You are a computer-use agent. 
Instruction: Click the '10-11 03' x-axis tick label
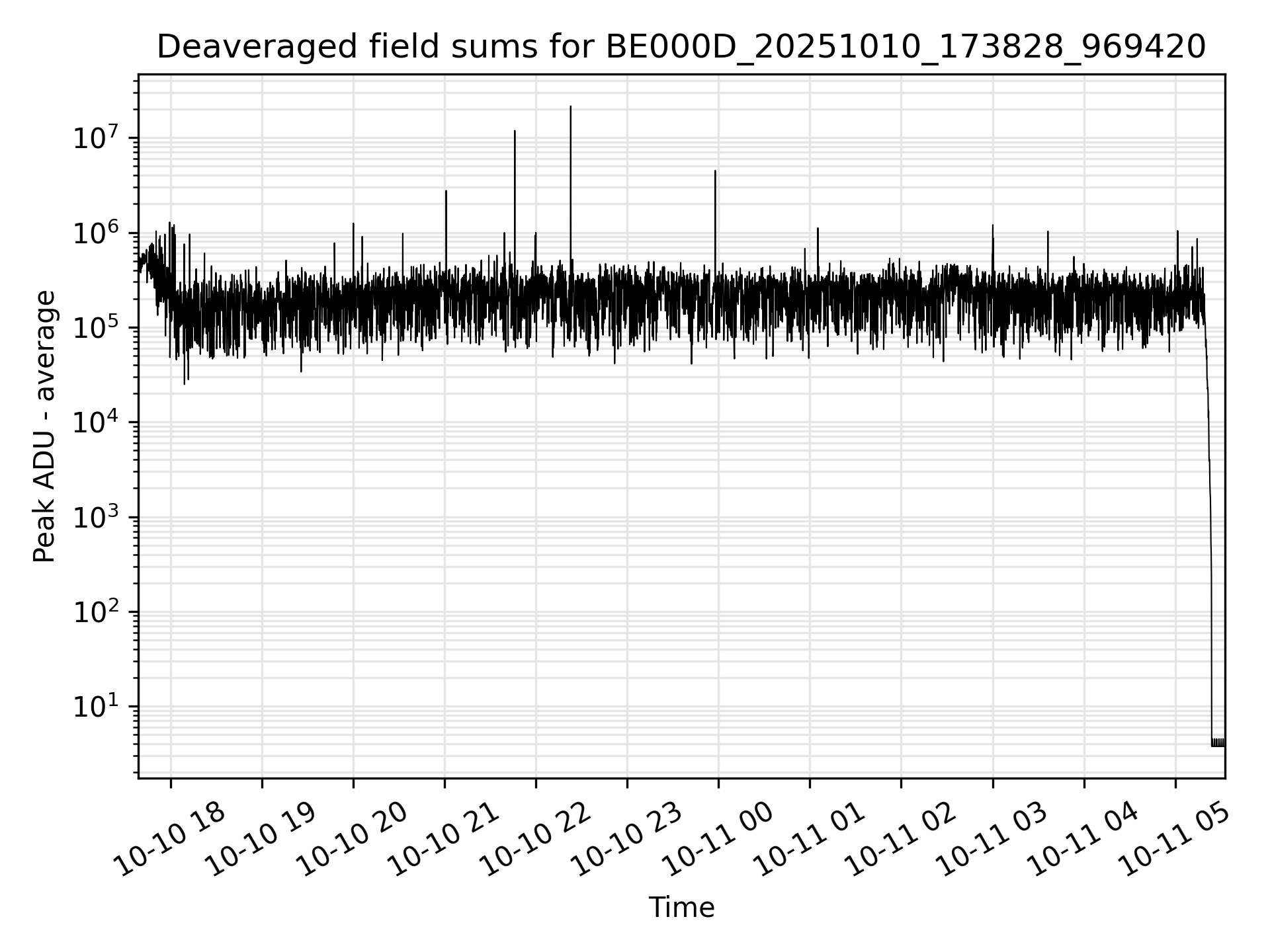click(991, 840)
